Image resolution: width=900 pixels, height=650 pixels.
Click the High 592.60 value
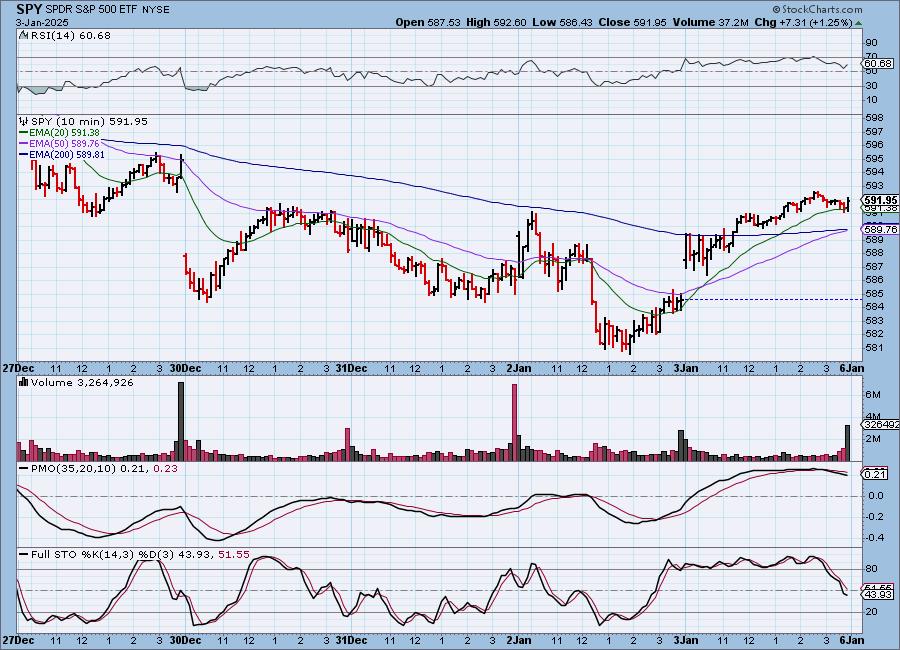[496, 22]
